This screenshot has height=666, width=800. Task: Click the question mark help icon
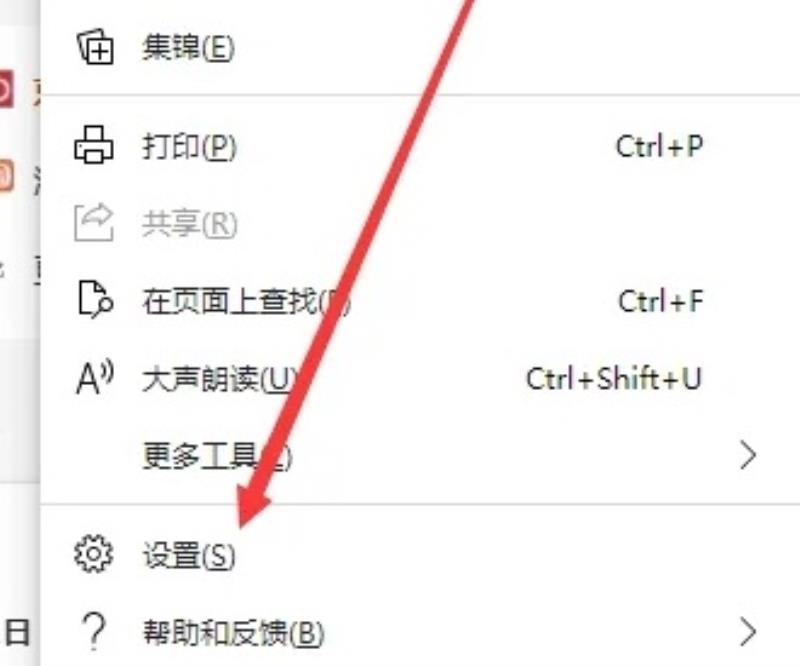(94, 632)
